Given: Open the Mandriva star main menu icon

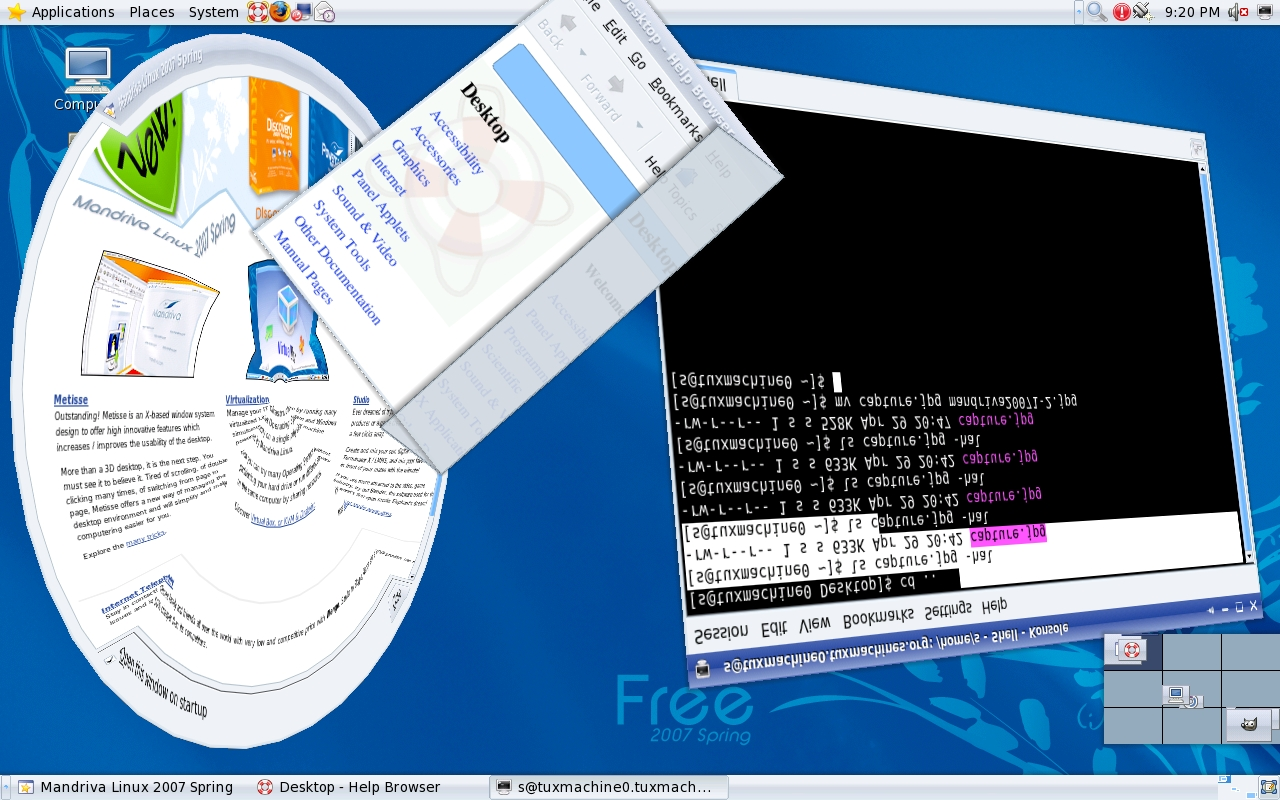Looking at the screenshot, I should tap(16, 12).
